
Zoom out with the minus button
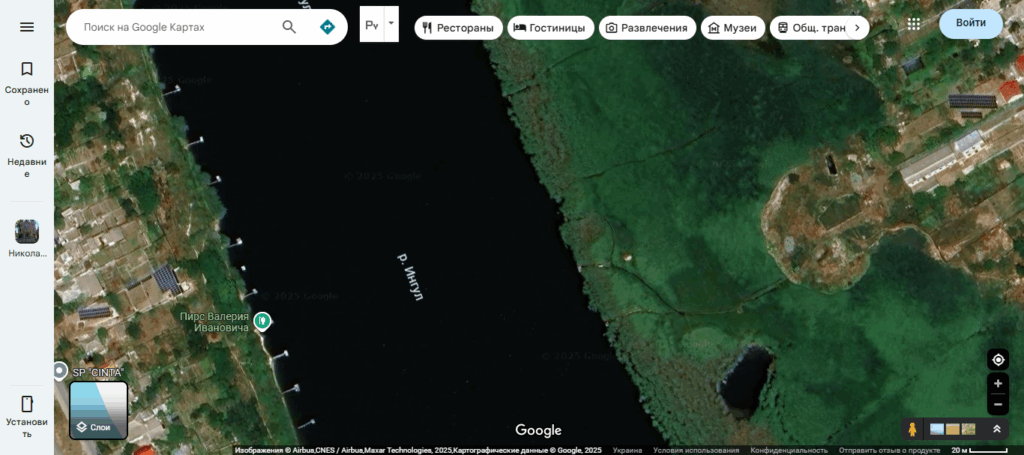point(997,404)
